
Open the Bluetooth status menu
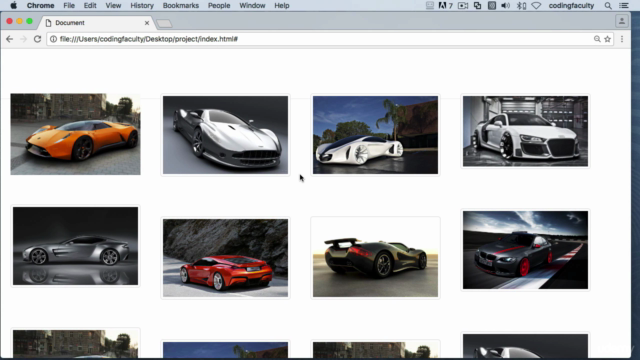[x=521, y=5]
